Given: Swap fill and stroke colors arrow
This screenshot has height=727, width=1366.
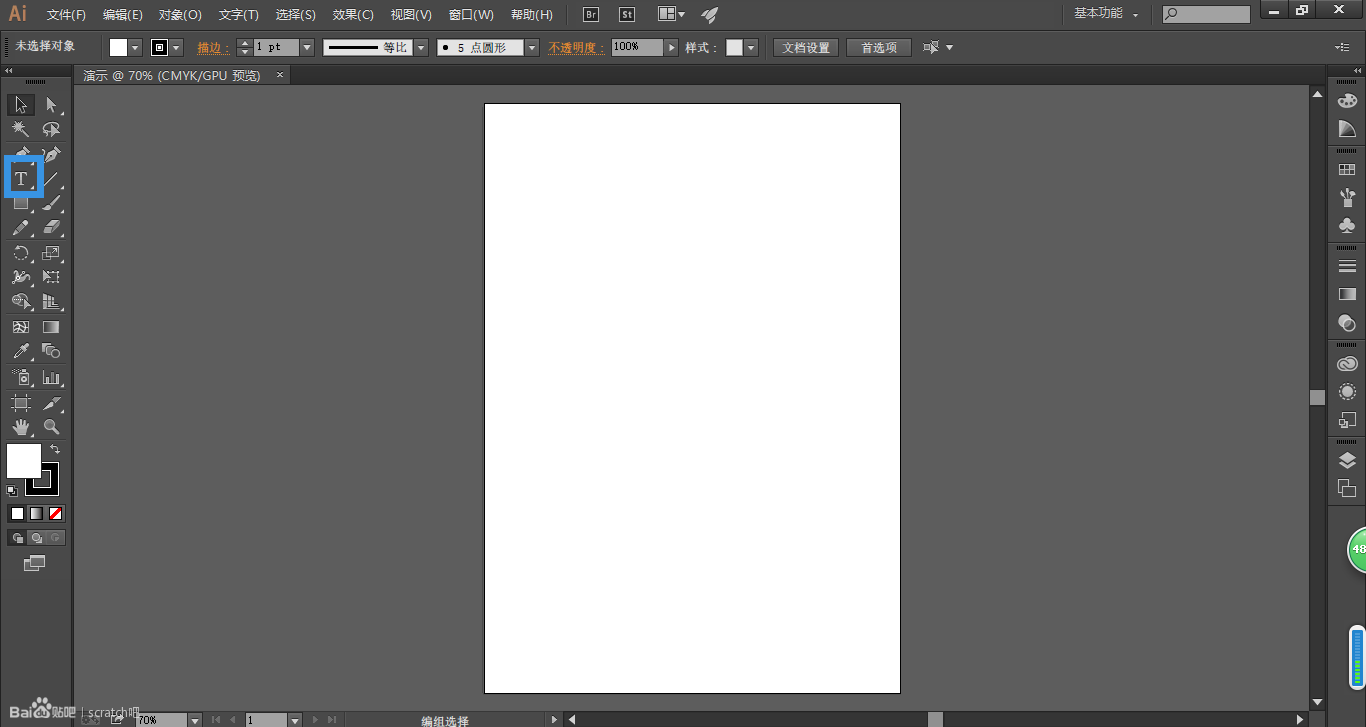Looking at the screenshot, I should [x=55, y=450].
